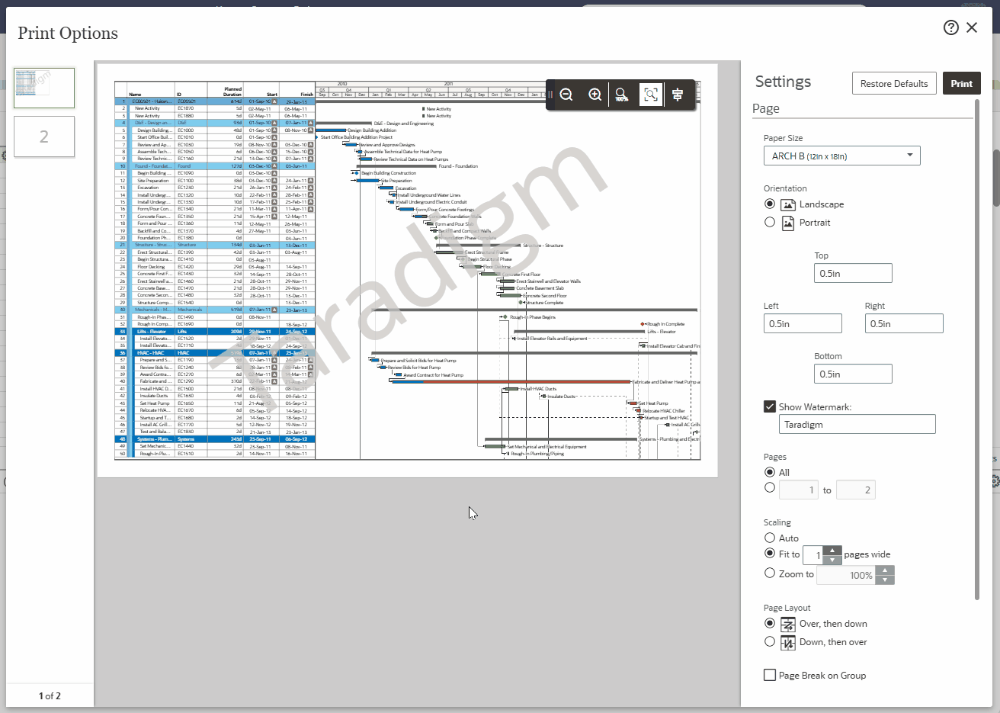Decrease Fit to pages wide value
The height and width of the screenshot is (713, 1000).
point(832,560)
